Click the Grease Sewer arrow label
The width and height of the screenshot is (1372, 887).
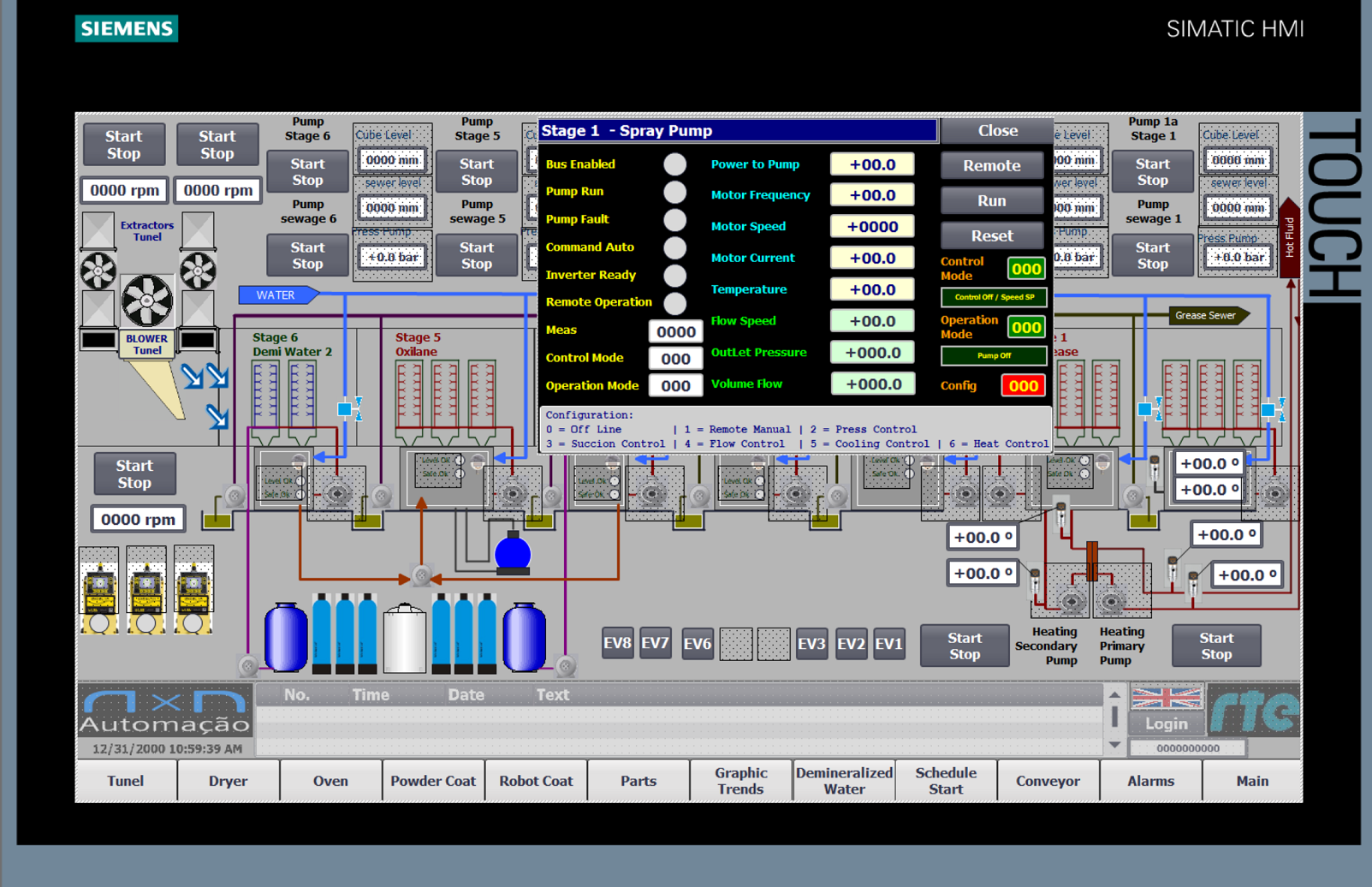(1209, 315)
